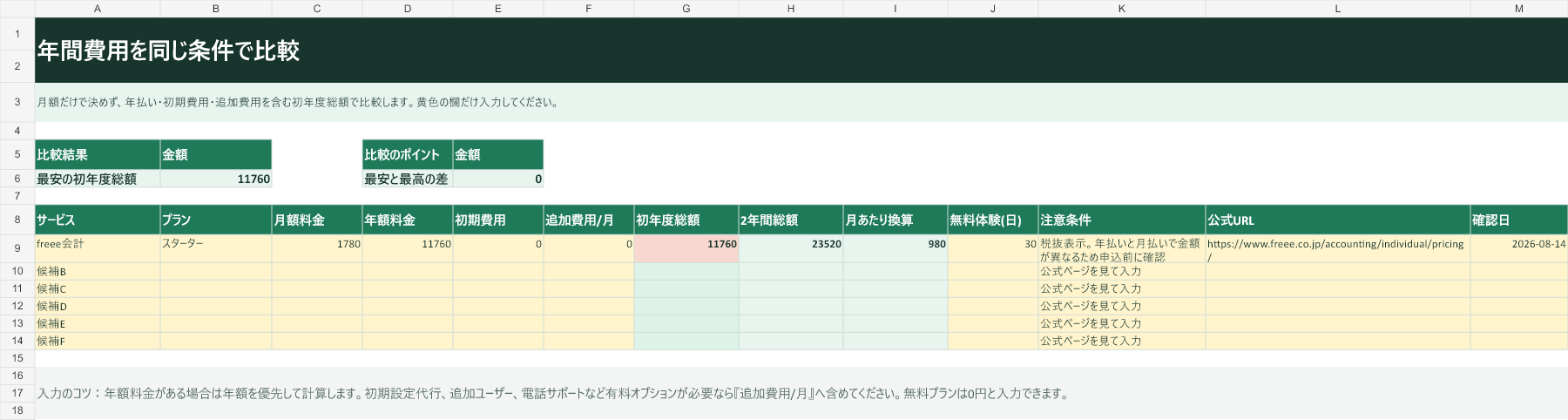Click 公式ページを見て入力 in the 候補F row

[1122, 341]
